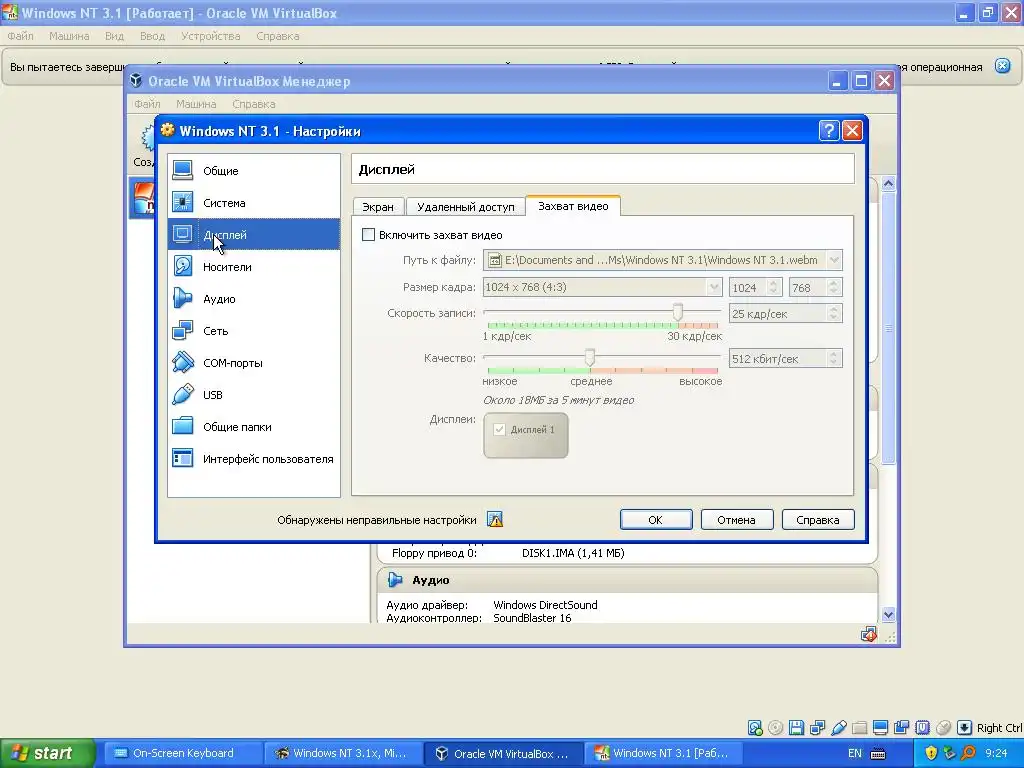Switch to the Удаленный доступ tab

pyautogui.click(x=466, y=206)
